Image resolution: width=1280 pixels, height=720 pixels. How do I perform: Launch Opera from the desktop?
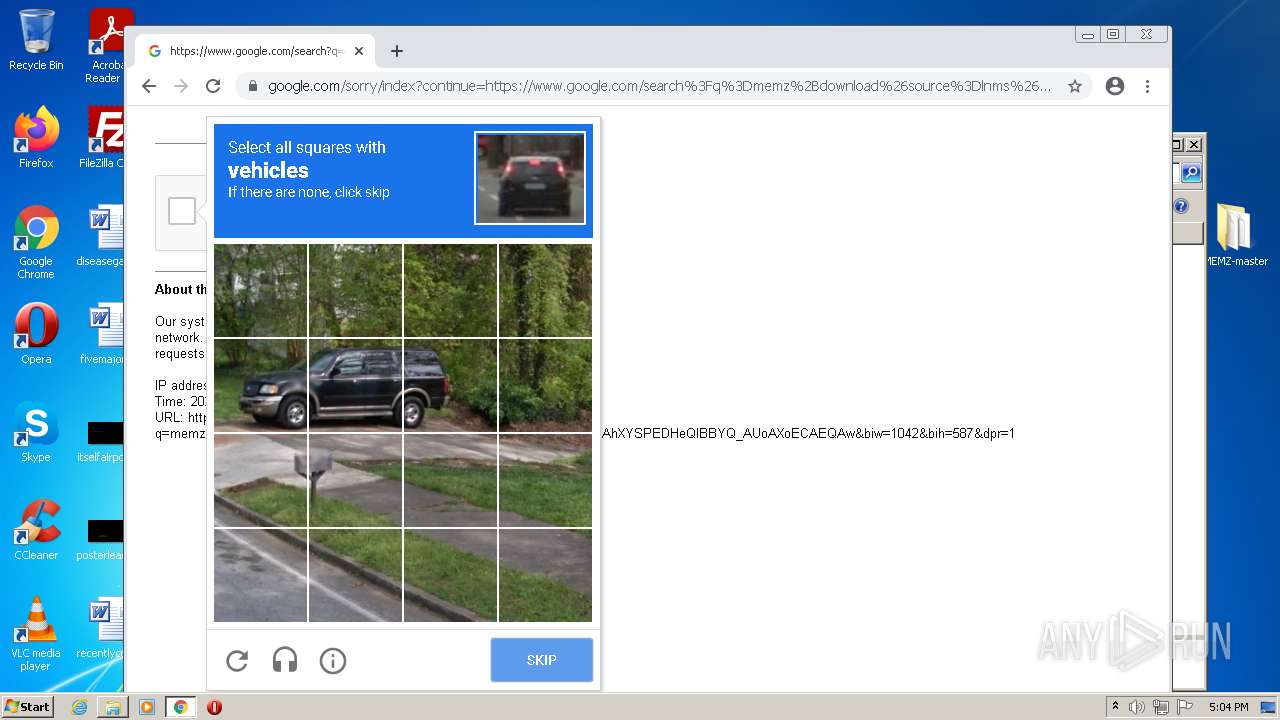point(36,334)
